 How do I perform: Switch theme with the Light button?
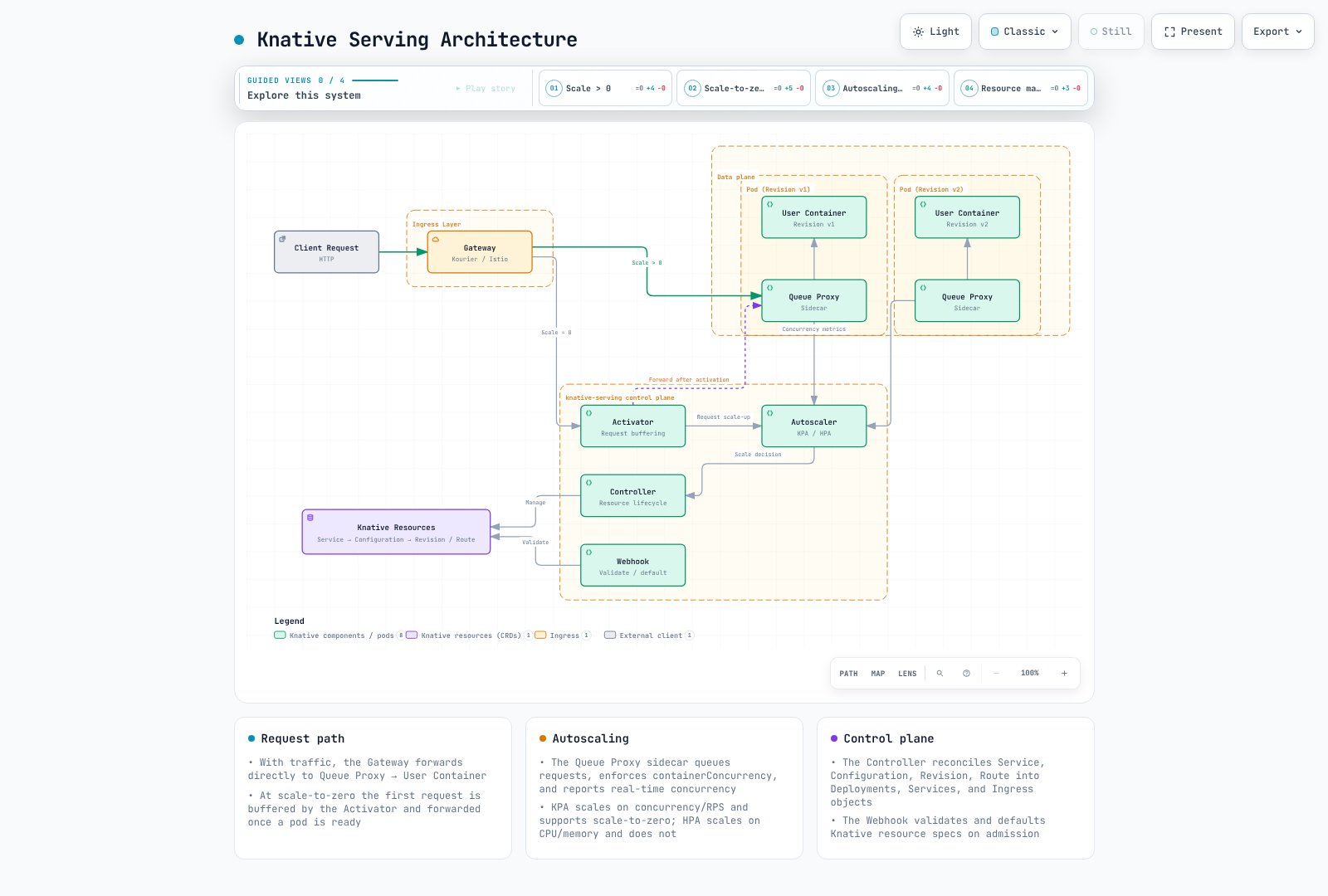pyautogui.click(x=935, y=32)
